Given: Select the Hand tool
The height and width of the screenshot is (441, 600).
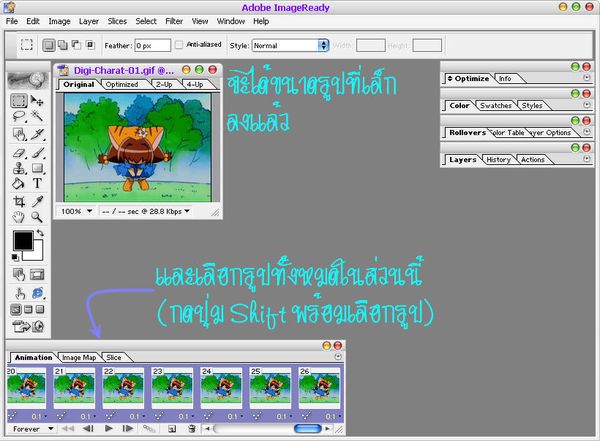Looking at the screenshot, I should click(x=19, y=217).
